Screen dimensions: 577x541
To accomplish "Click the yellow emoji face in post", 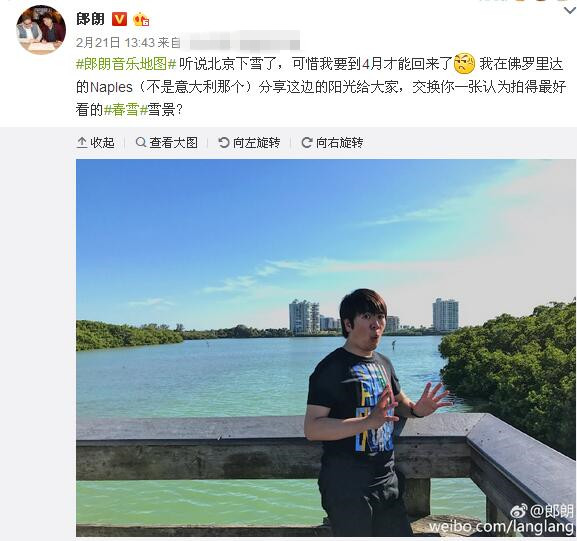I will 465,63.
